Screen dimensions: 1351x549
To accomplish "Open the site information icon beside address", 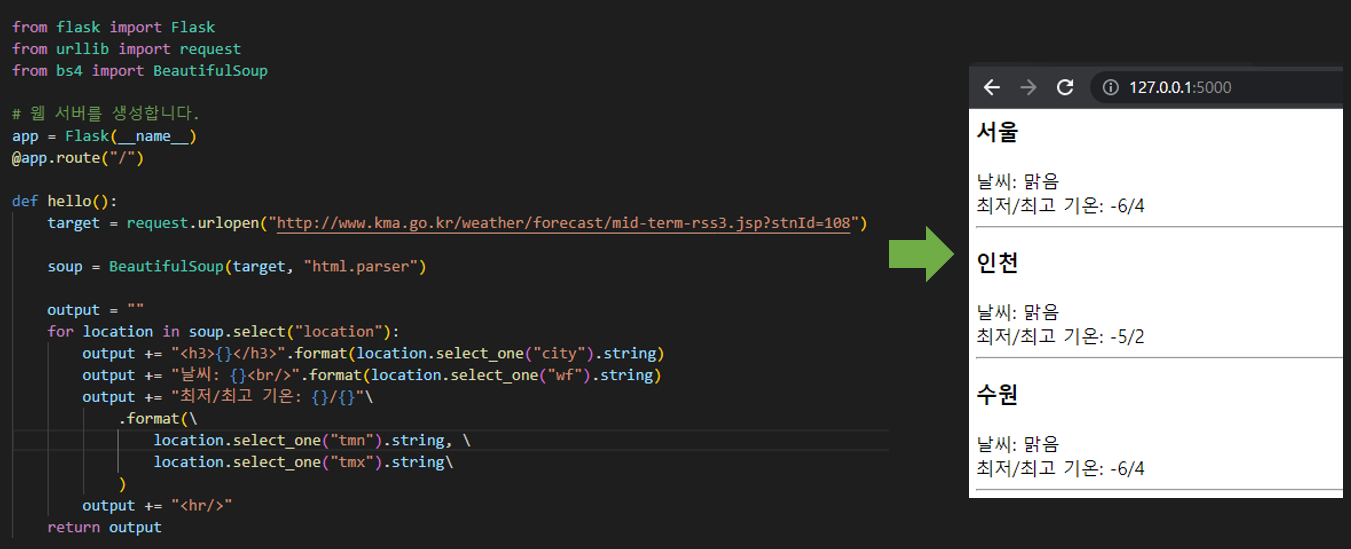I will point(1109,88).
